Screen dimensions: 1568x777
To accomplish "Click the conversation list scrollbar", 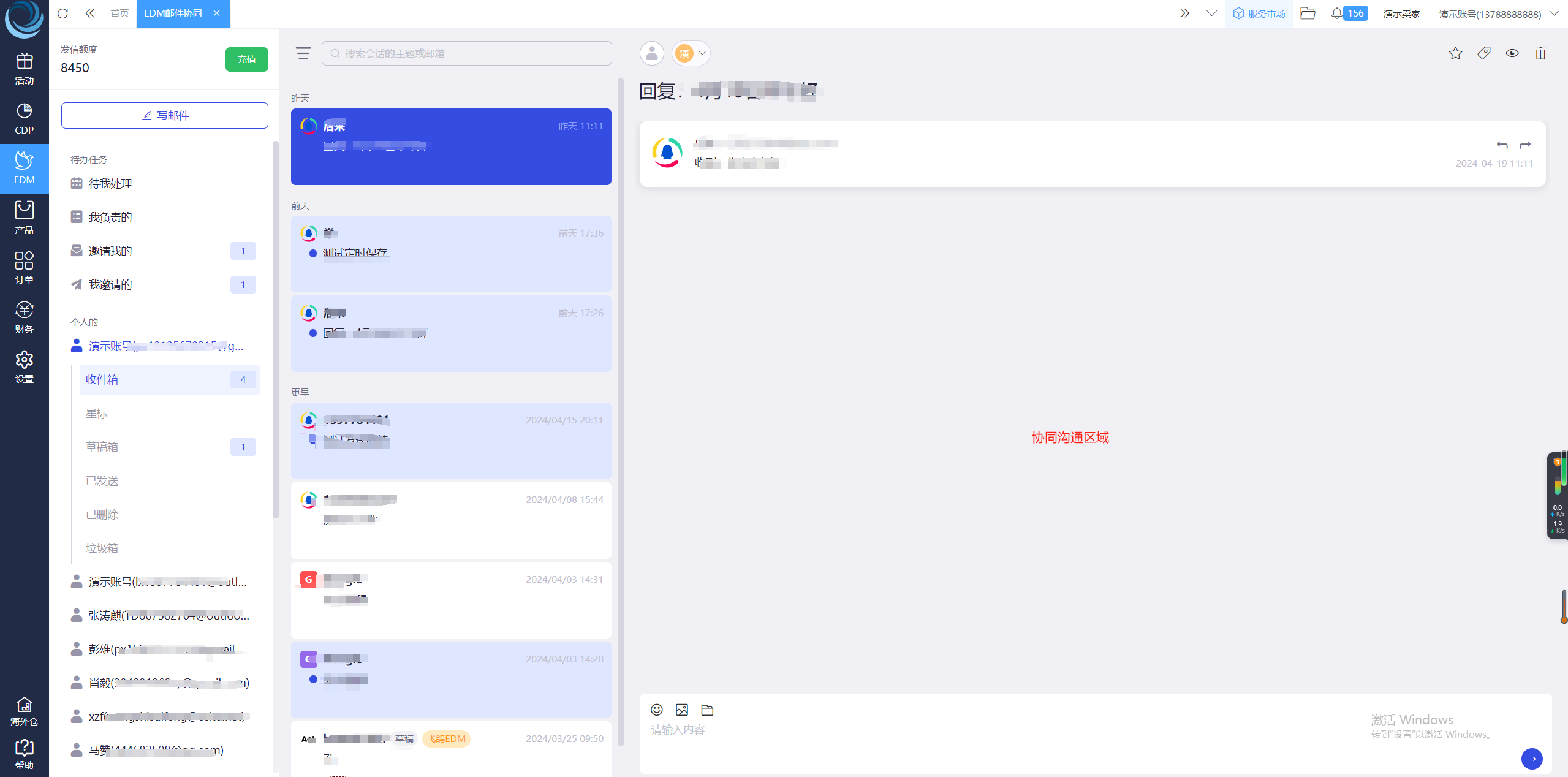I will pyautogui.click(x=620, y=411).
